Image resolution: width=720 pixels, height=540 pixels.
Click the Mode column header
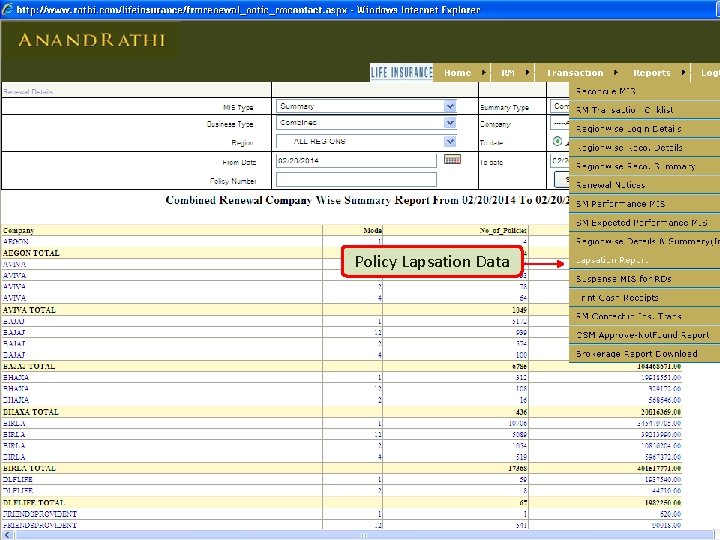coord(372,231)
